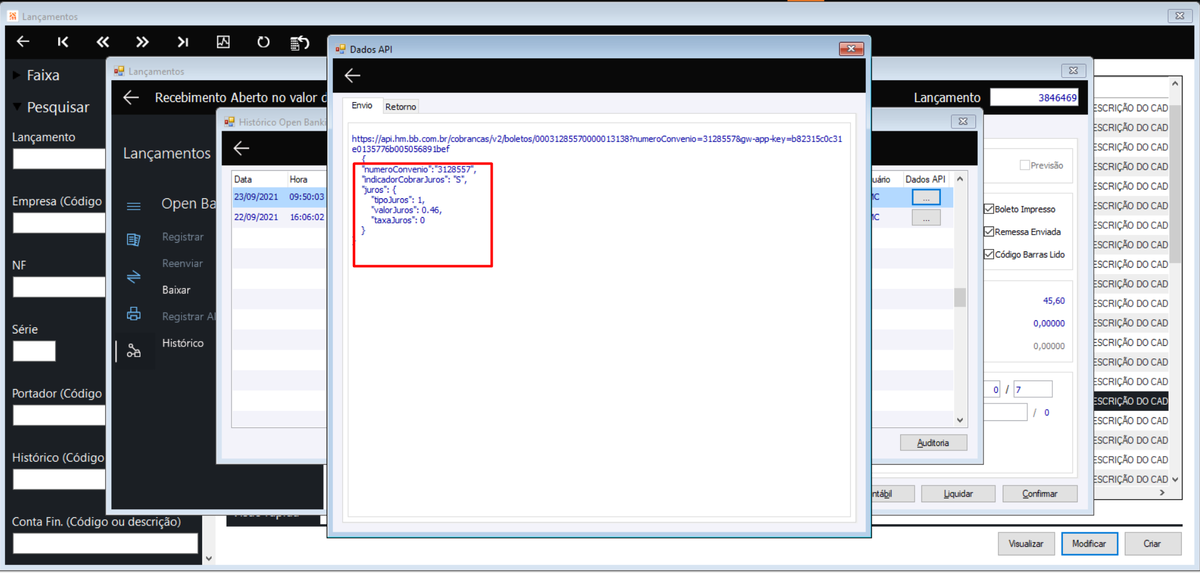The width and height of the screenshot is (1200, 573).
Task: Close the Dados API window
Action: coord(851,48)
